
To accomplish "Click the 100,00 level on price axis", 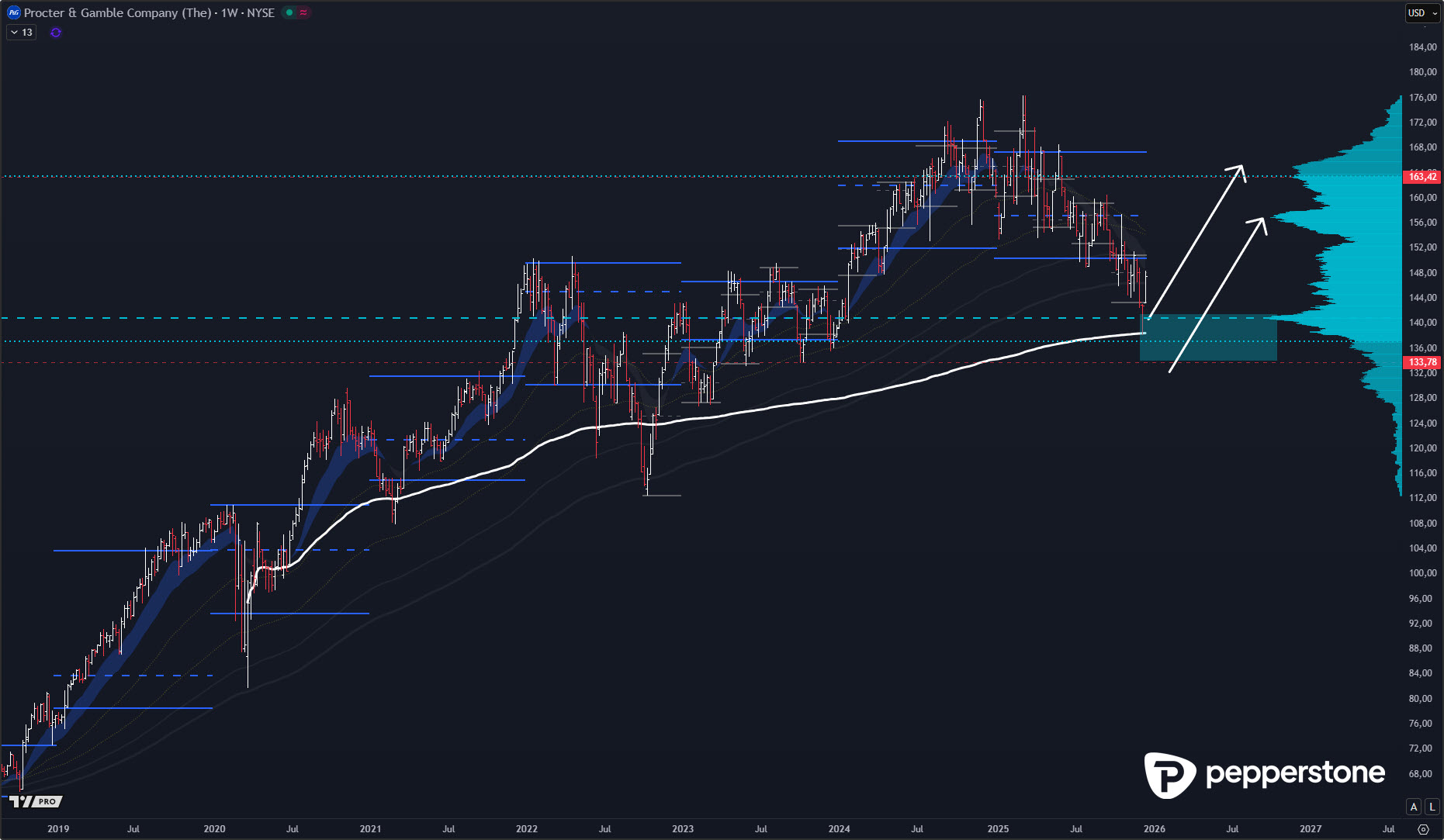I will [x=1422, y=573].
